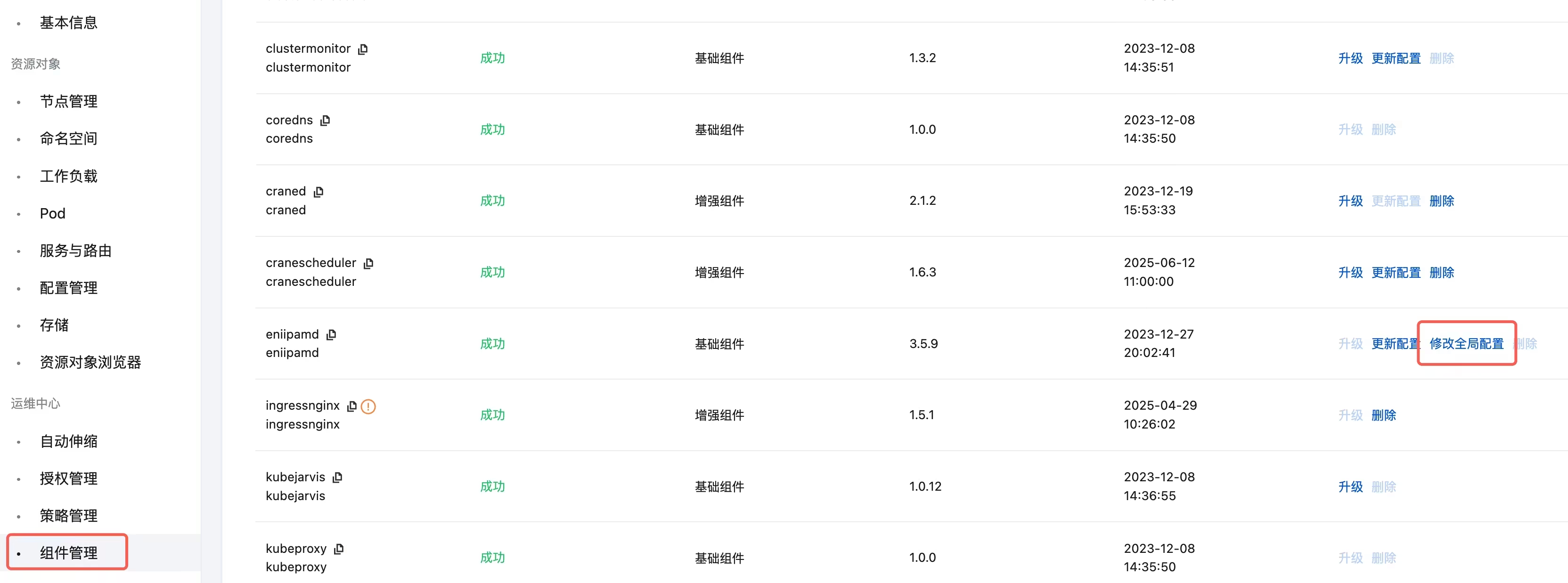Copy the clustermonitor component name

click(363, 49)
